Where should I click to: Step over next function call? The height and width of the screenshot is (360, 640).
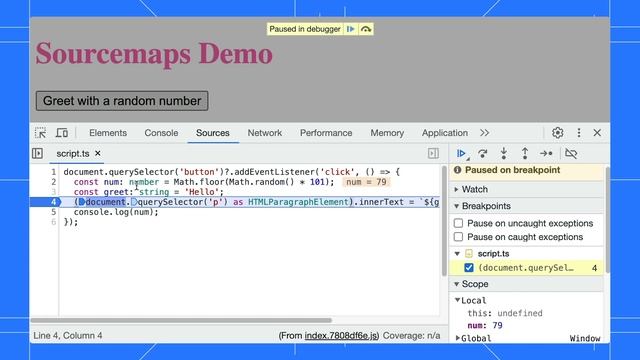point(482,153)
